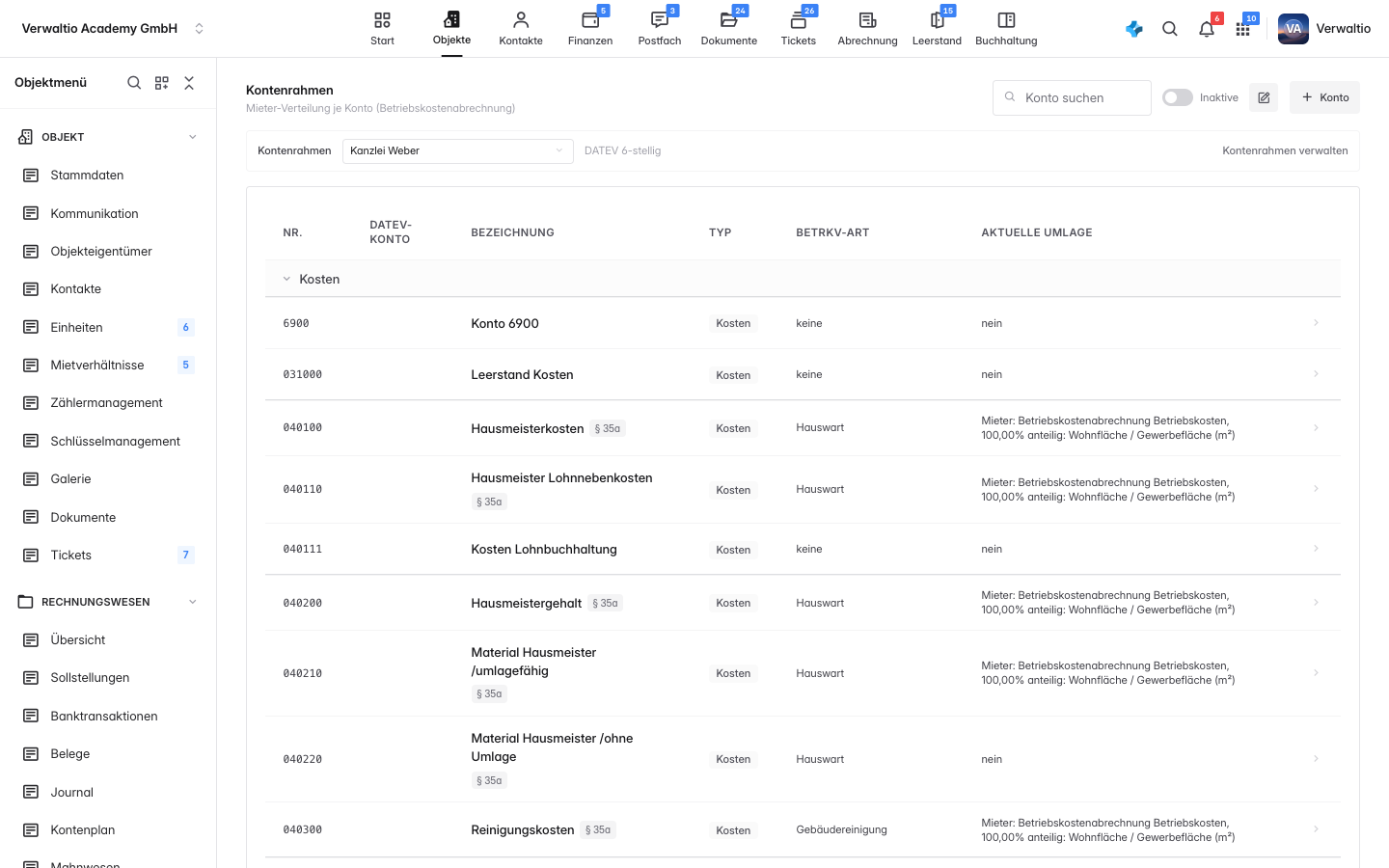This screenshot has height=868, width=1389.
Task: Open the Reinigungskosten account row
Action: point(803,830)
